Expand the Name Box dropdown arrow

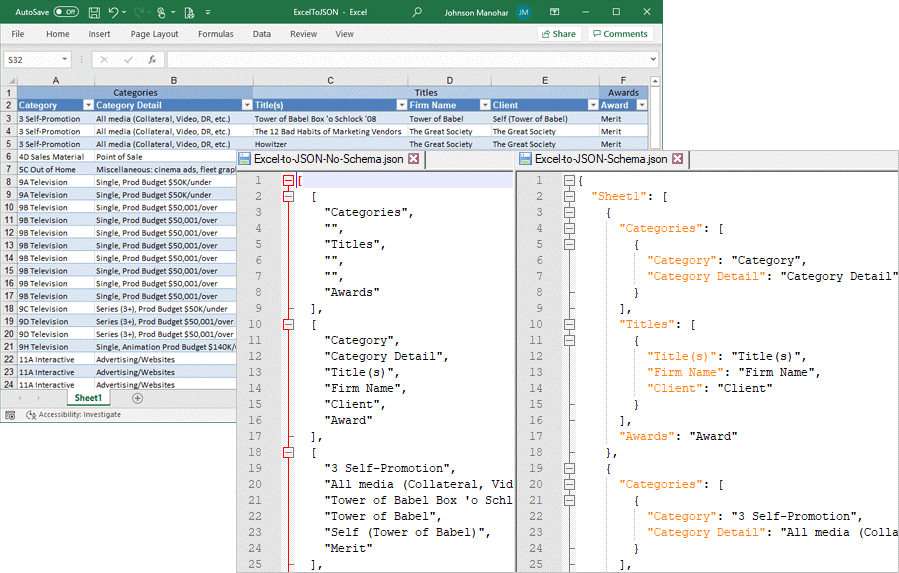tap(64, 60)
